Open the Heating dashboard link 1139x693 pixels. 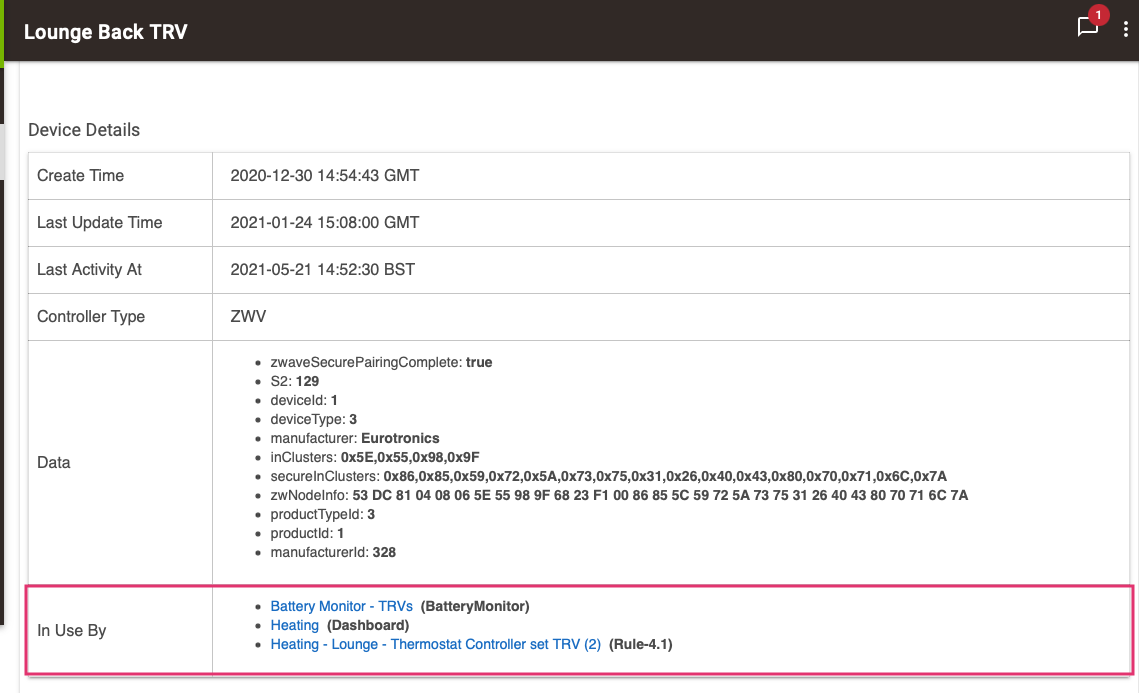pos(294,625)
